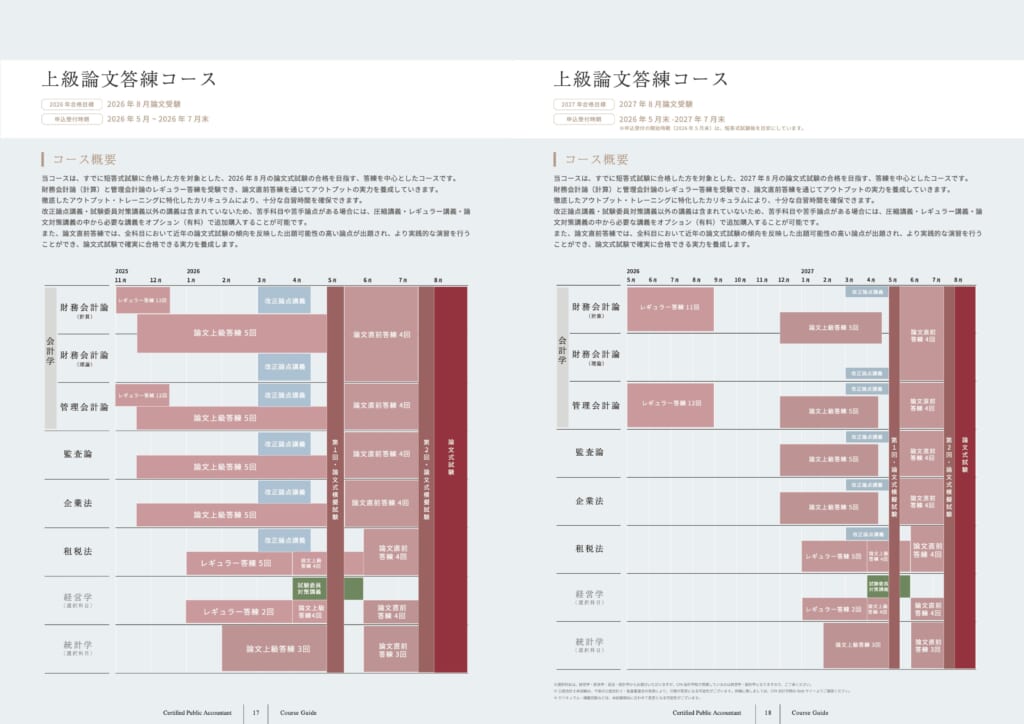Click the right page レギュラー答練 11回 block
This screenshot has width=1024, height=724.
[x=670, y=307]
